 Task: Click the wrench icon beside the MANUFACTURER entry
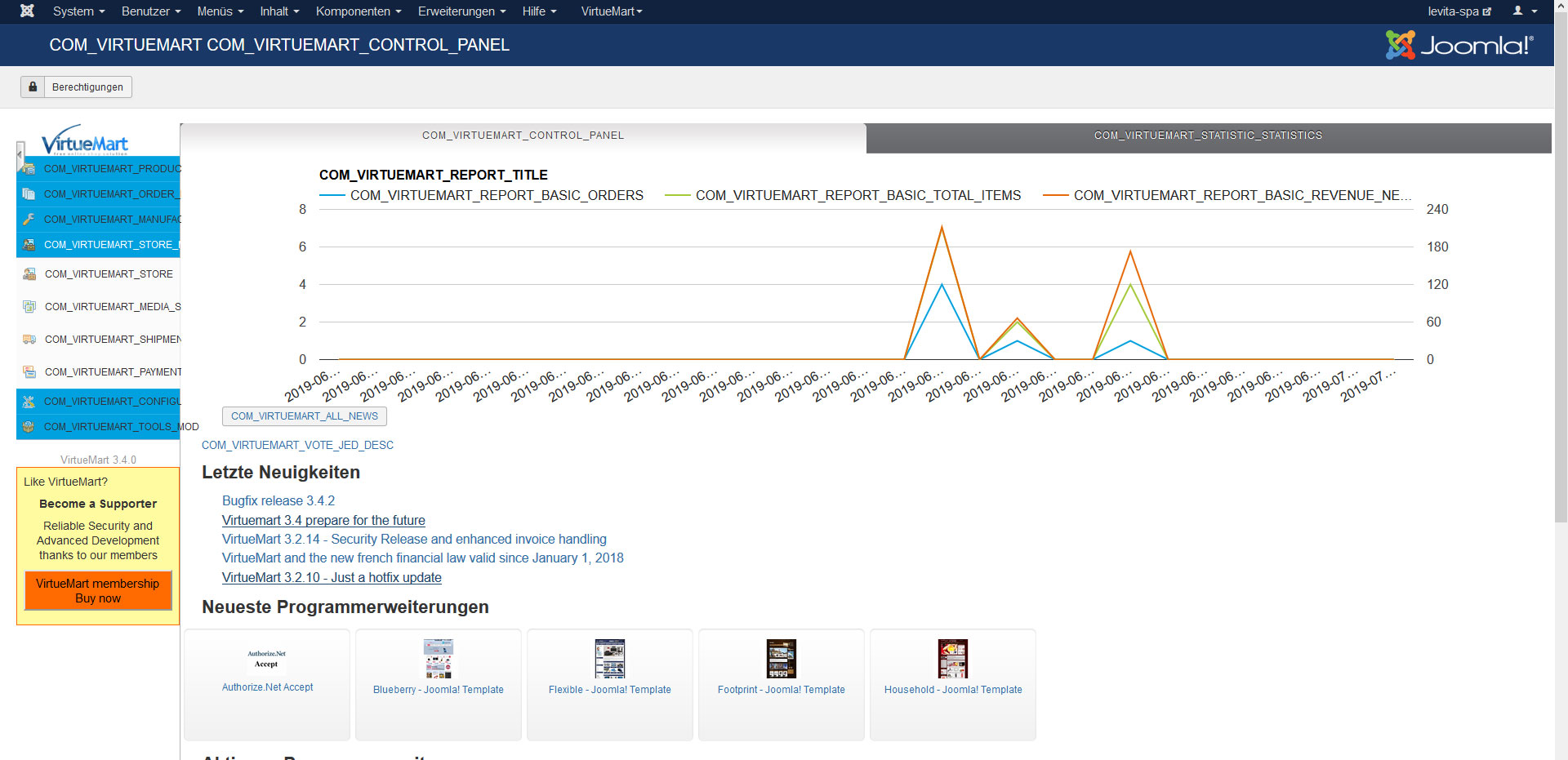[x=29, y=220]
